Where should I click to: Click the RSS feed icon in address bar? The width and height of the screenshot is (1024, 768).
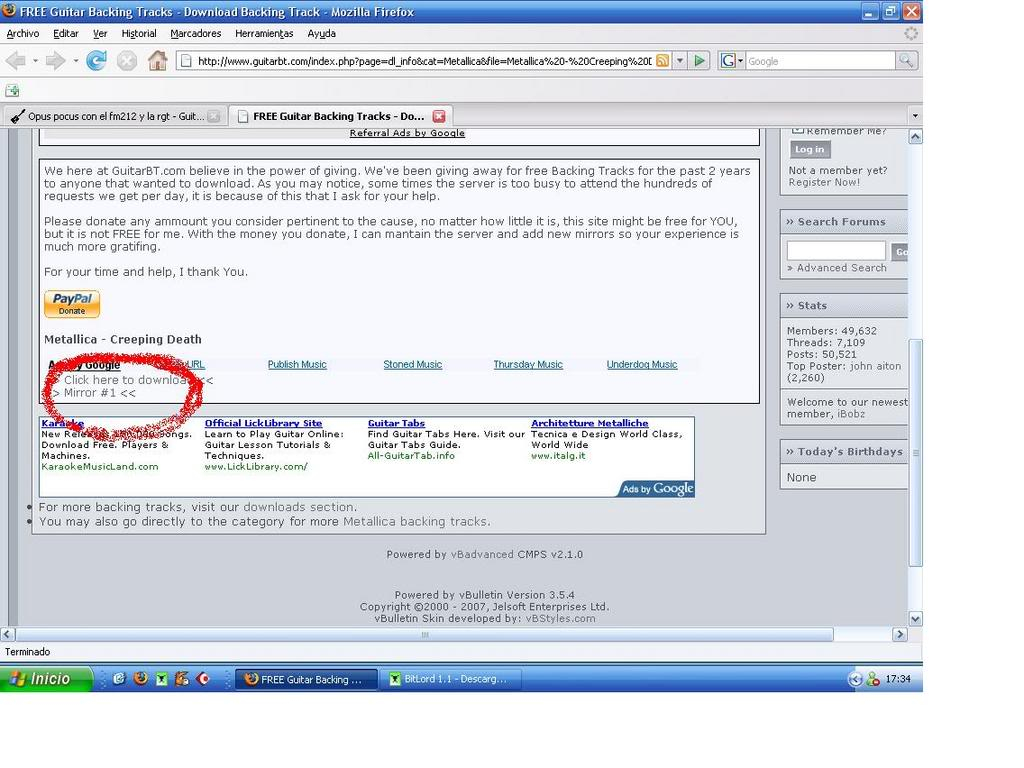pyautogui.click(x=662, y=61)
